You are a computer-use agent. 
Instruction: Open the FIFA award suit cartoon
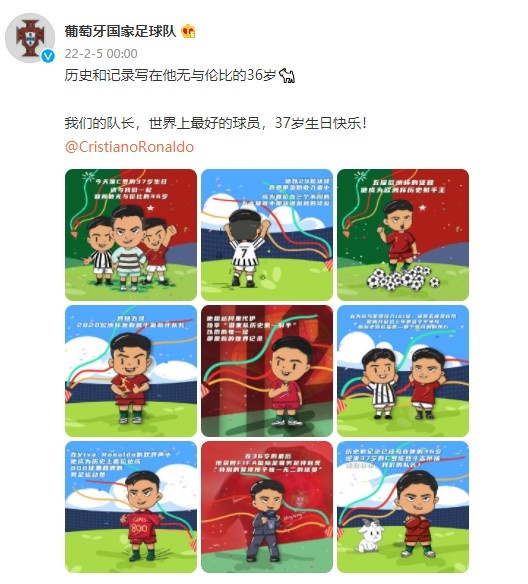267,507
